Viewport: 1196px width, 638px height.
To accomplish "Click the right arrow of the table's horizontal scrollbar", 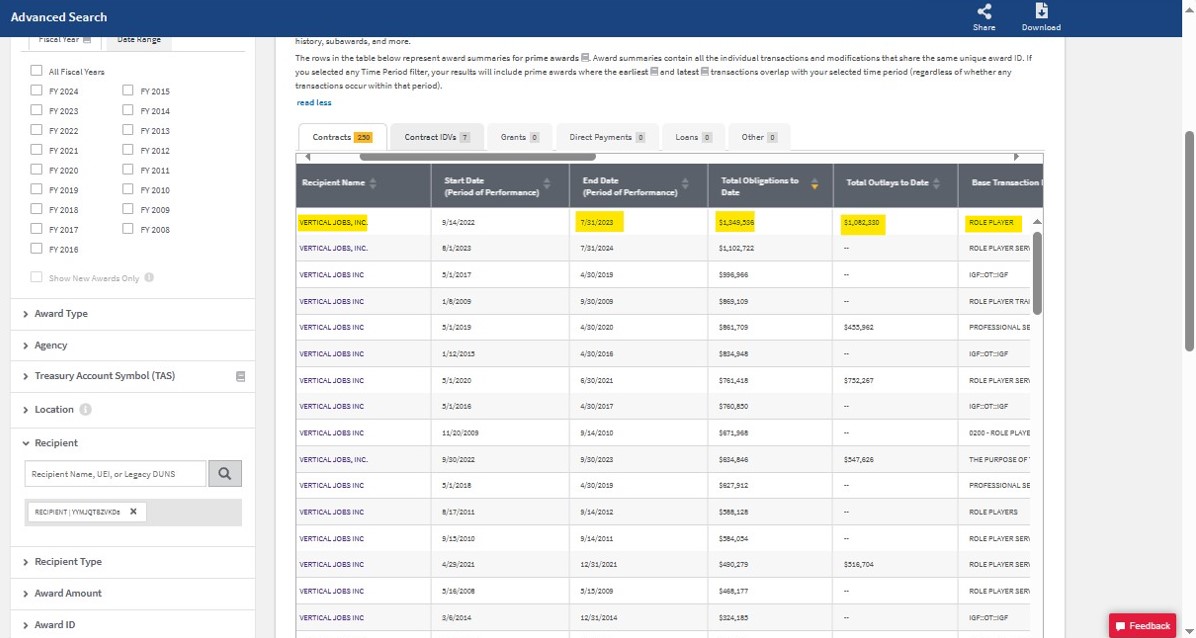I will 1016,157.
